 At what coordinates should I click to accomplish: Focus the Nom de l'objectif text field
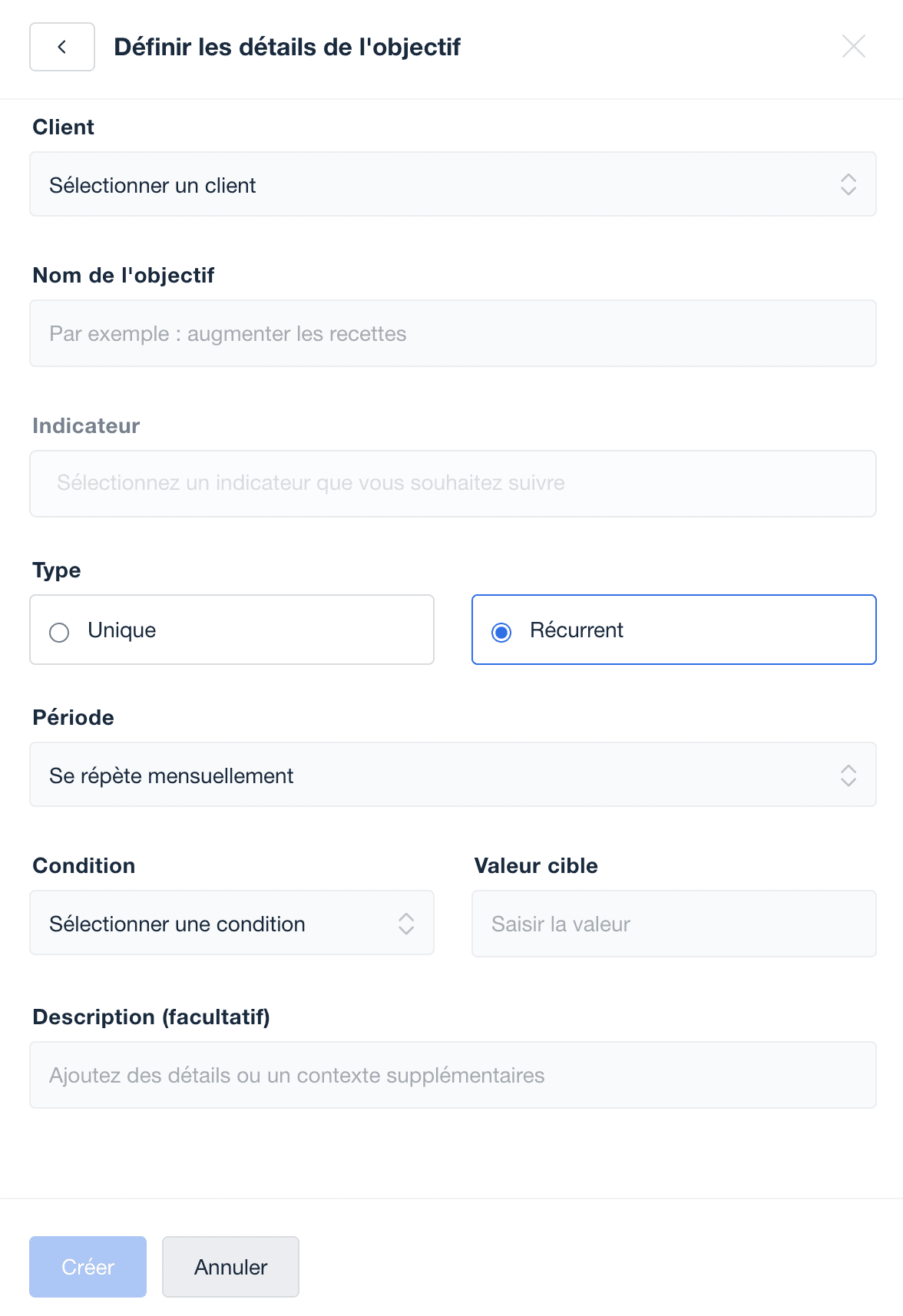453,332
